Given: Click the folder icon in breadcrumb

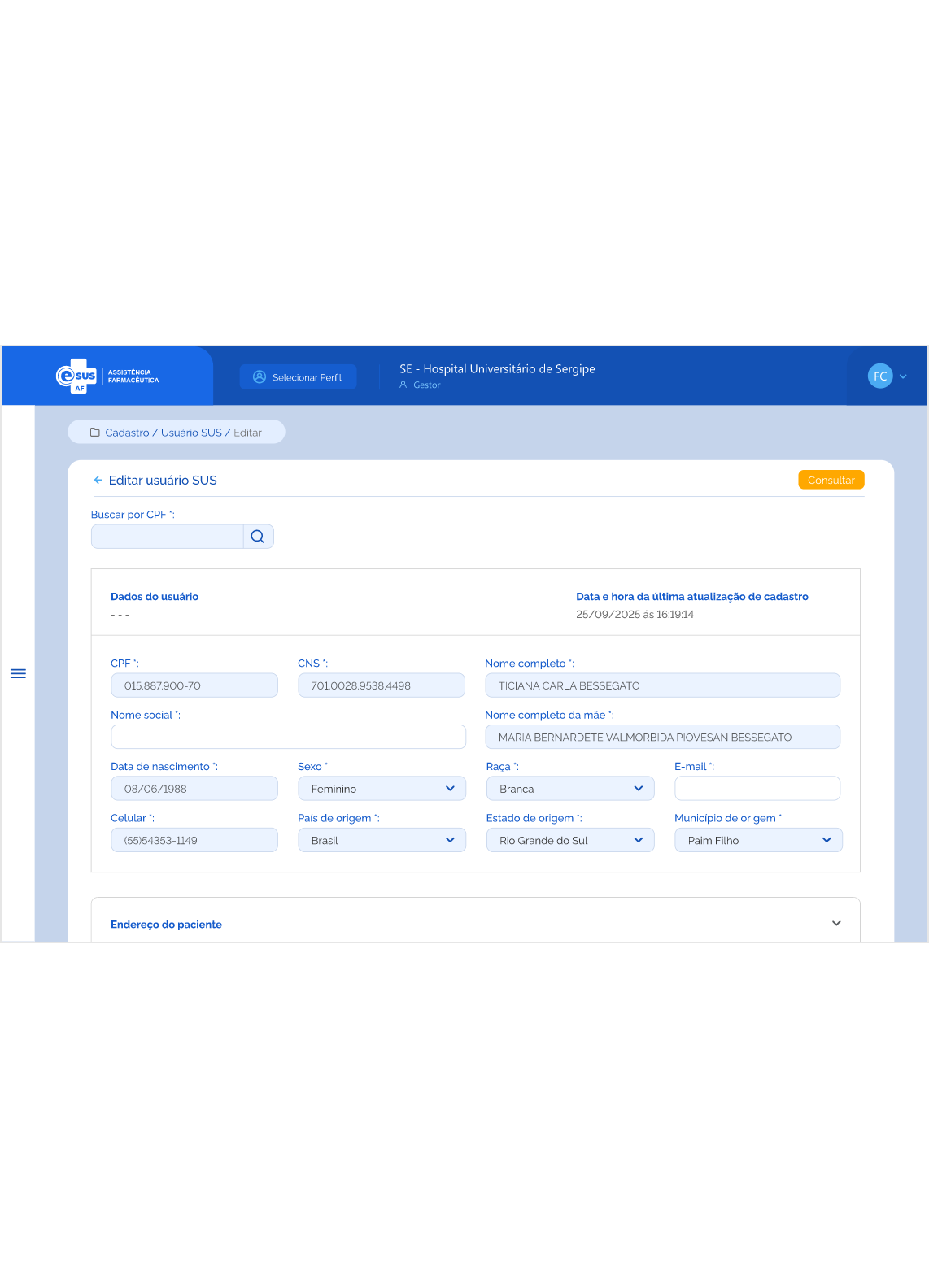Looking at the screenshot, I should [x=94, y=433].
